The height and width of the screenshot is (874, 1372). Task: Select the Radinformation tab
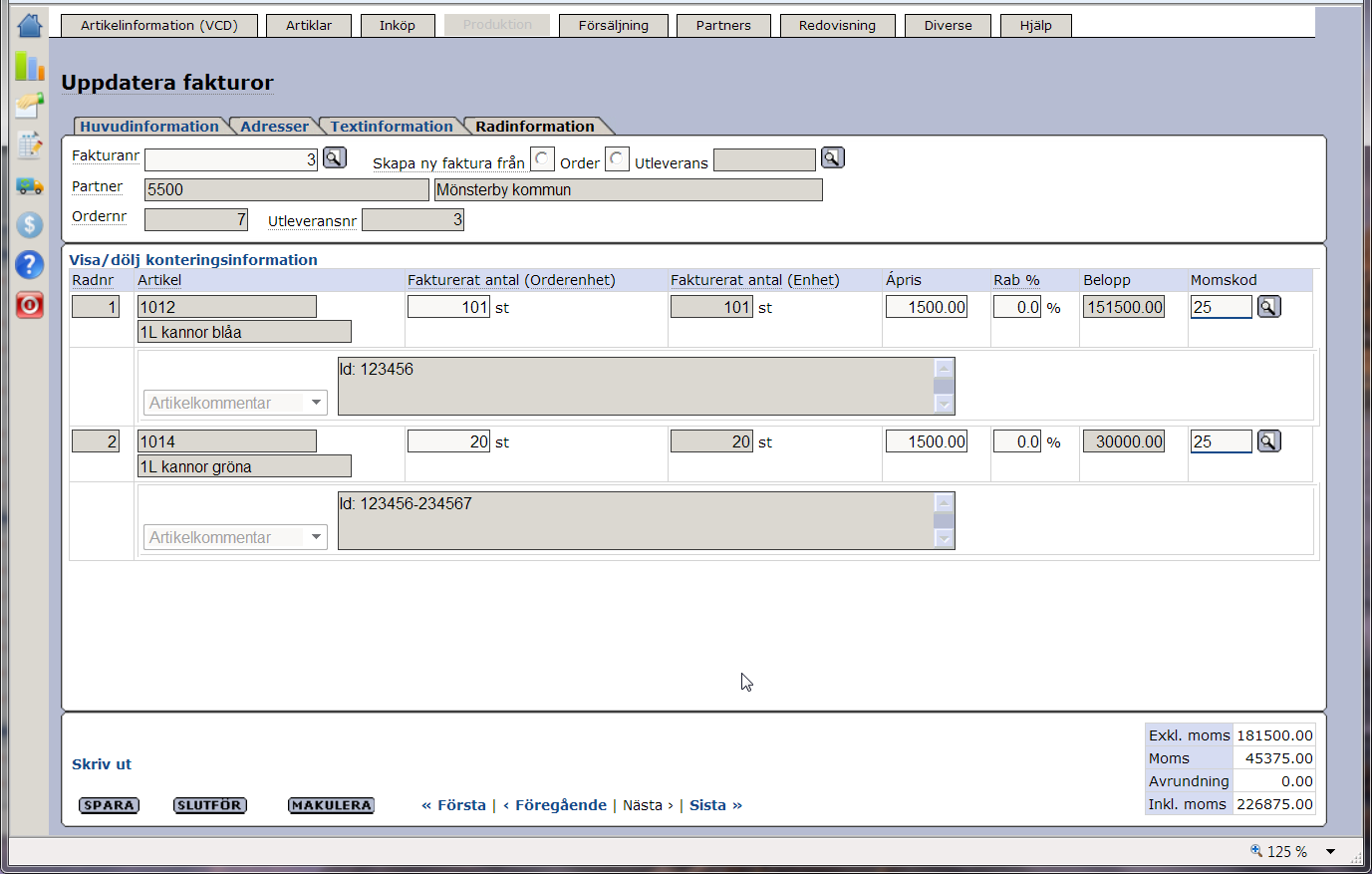click(535, 126)
